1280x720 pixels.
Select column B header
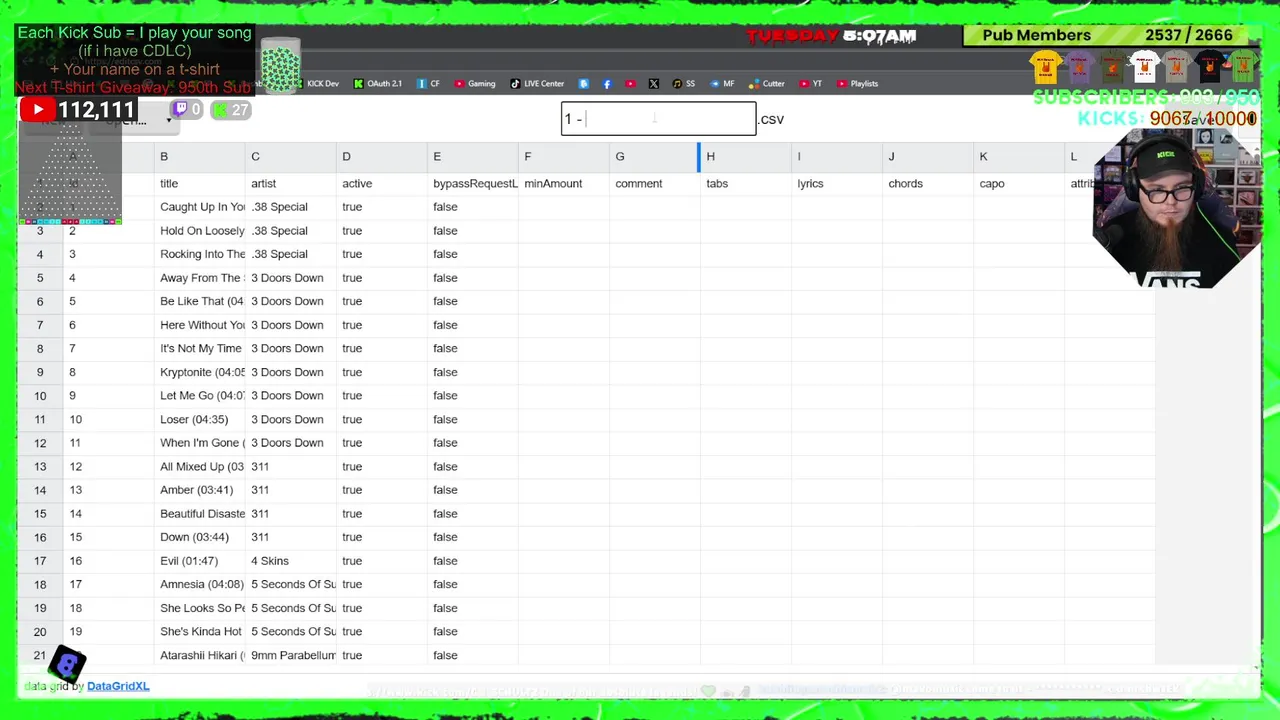pyautogui.click(x=200, y=157)
